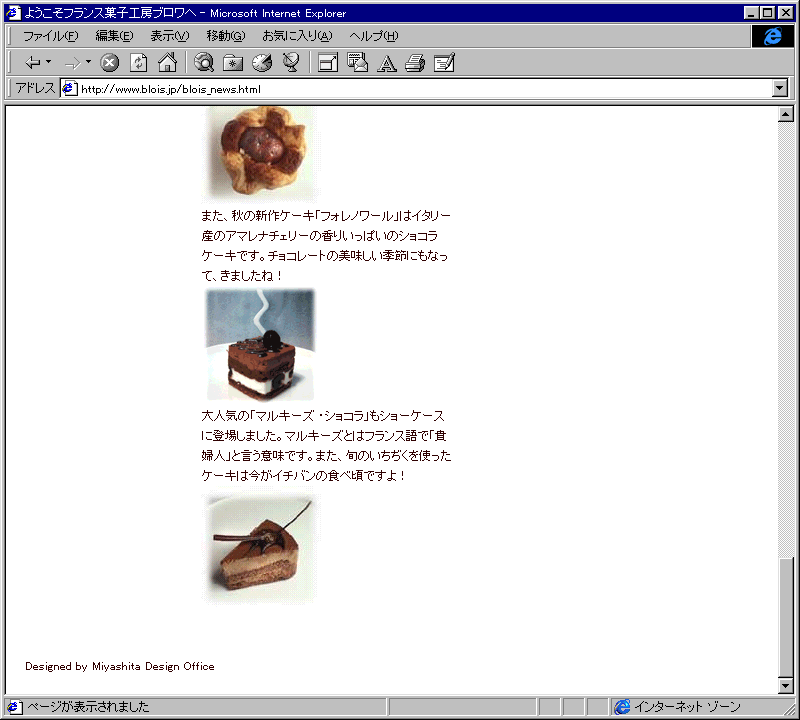The image size is (800, 720).
Task: Open the 編集(E) menu
Action: coord(114,36)
